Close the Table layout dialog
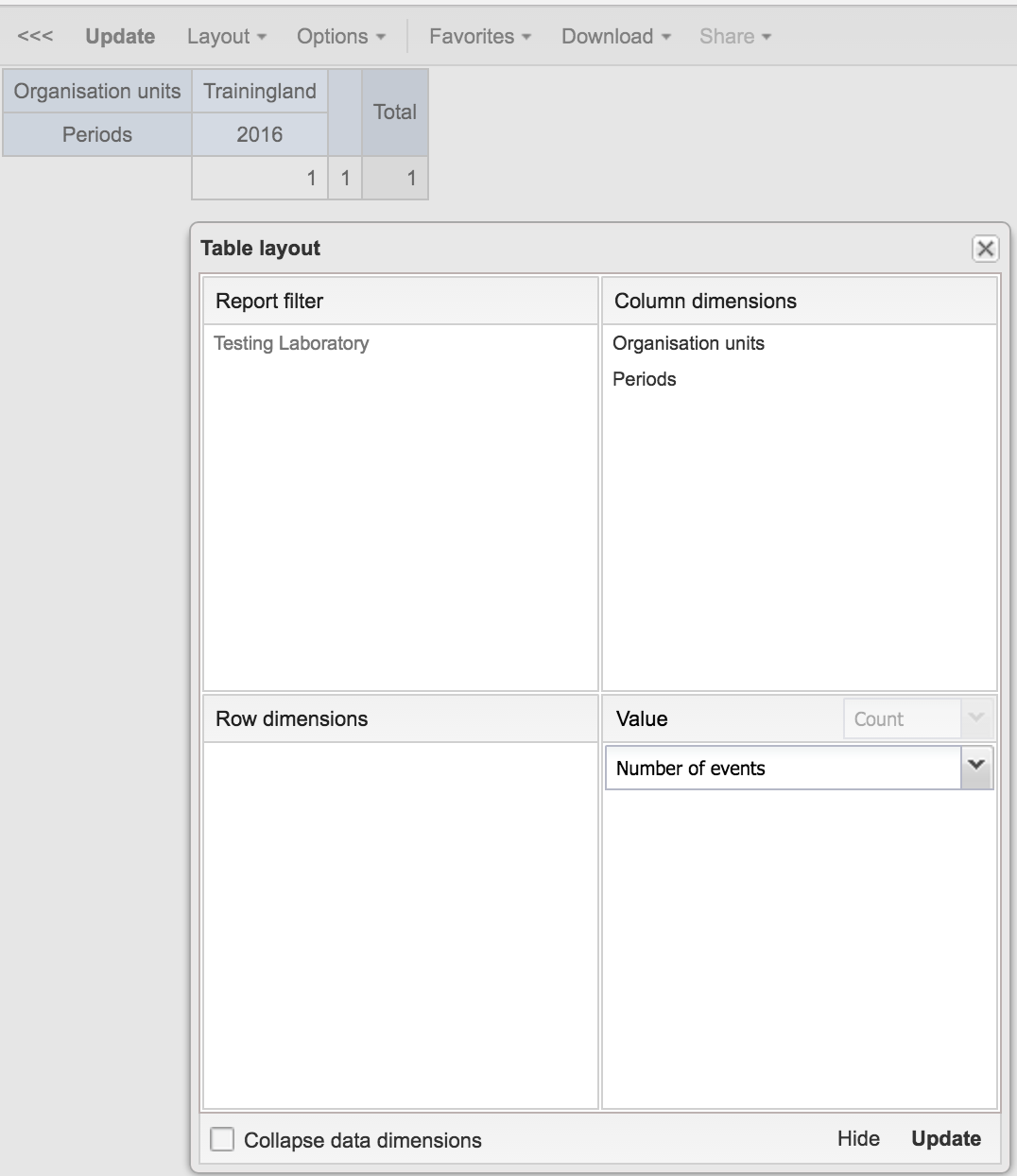Image resolution: width=1017 pixels, height=1176 pixels. coord(985,249)
